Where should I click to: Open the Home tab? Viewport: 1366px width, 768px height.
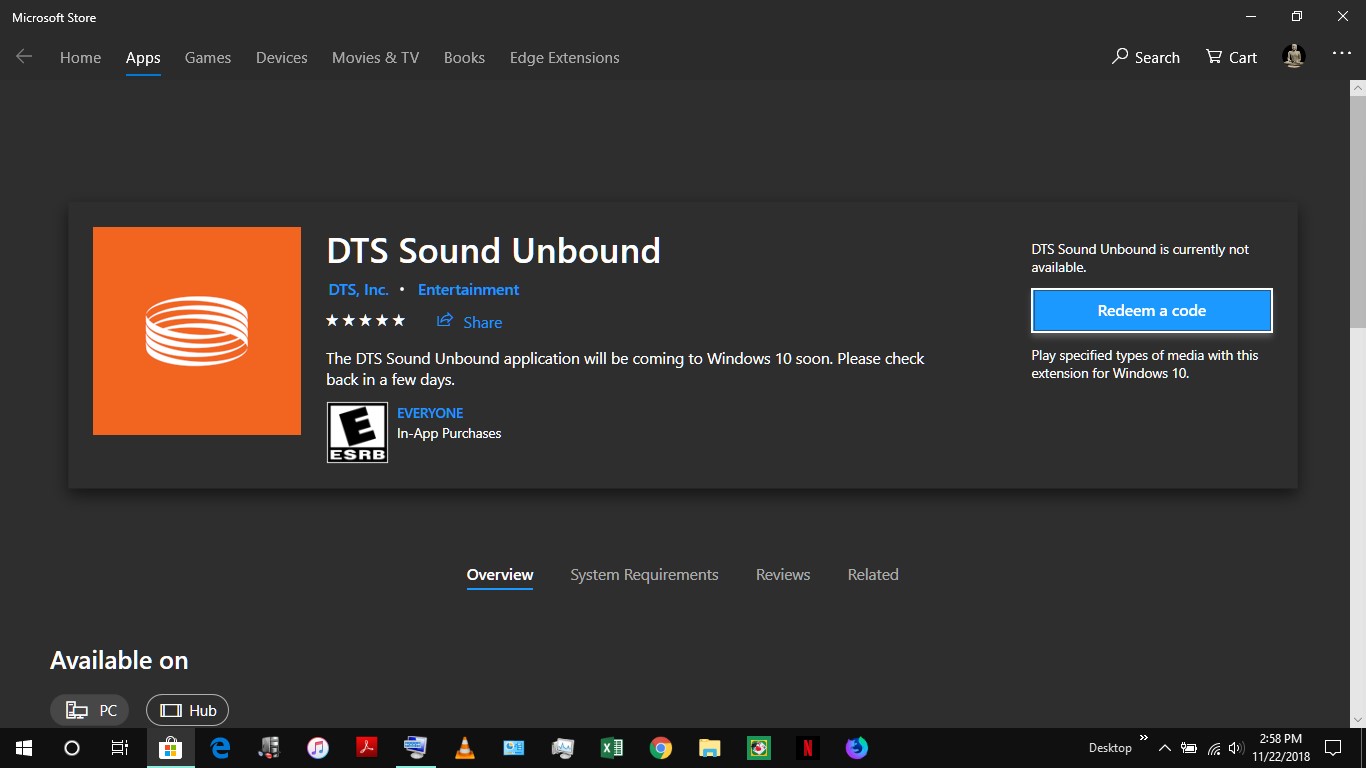point(80,58)
